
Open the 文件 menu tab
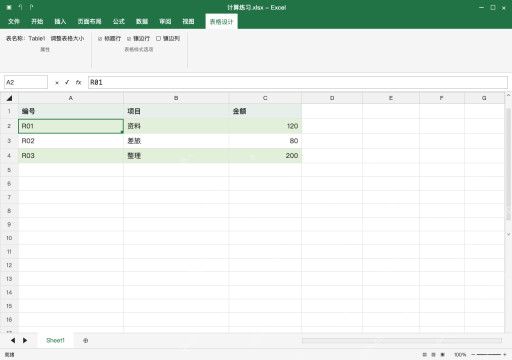pyautogui.click(x=14, y=22)
